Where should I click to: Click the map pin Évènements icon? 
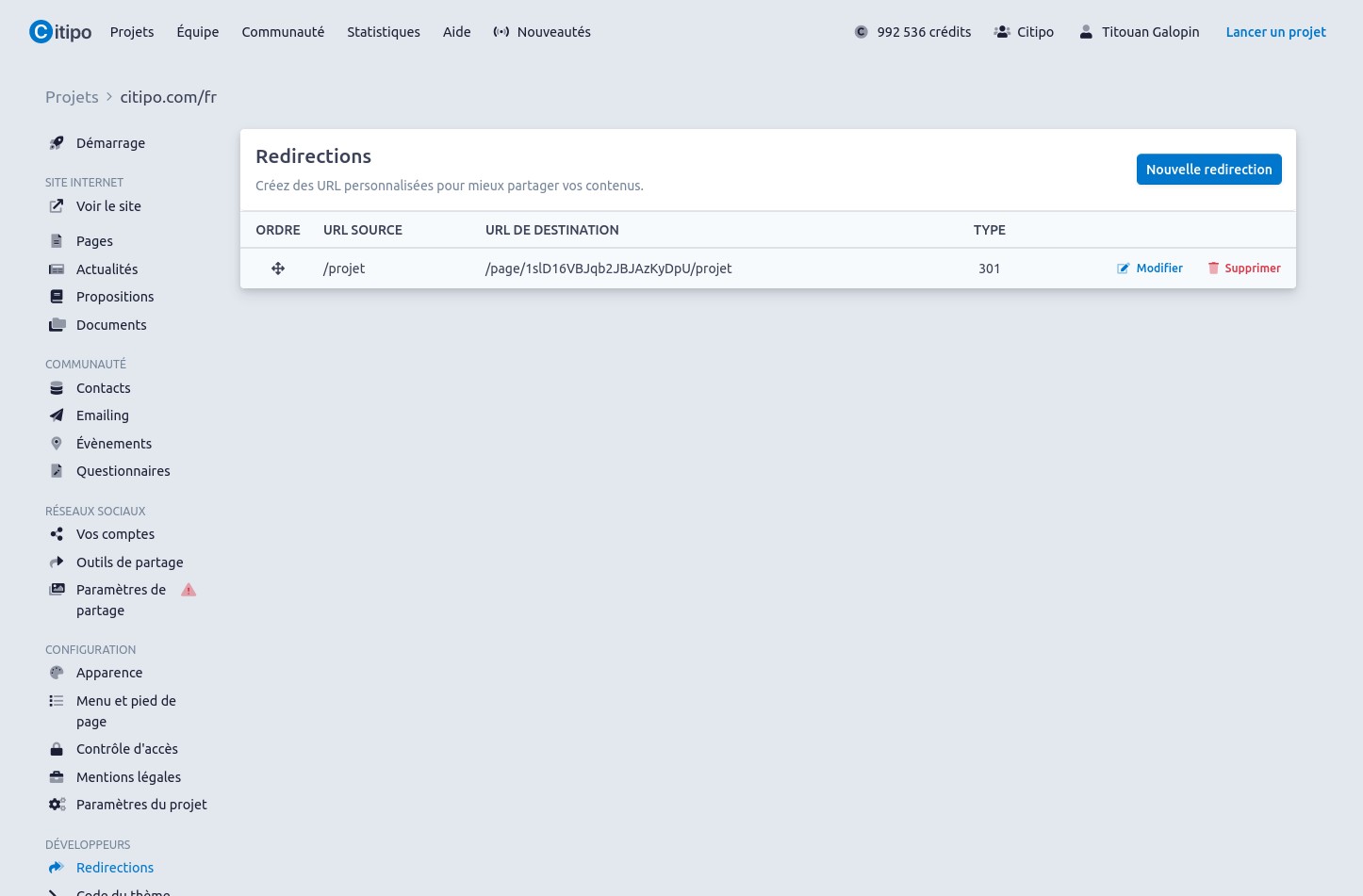tap(57, 444)
